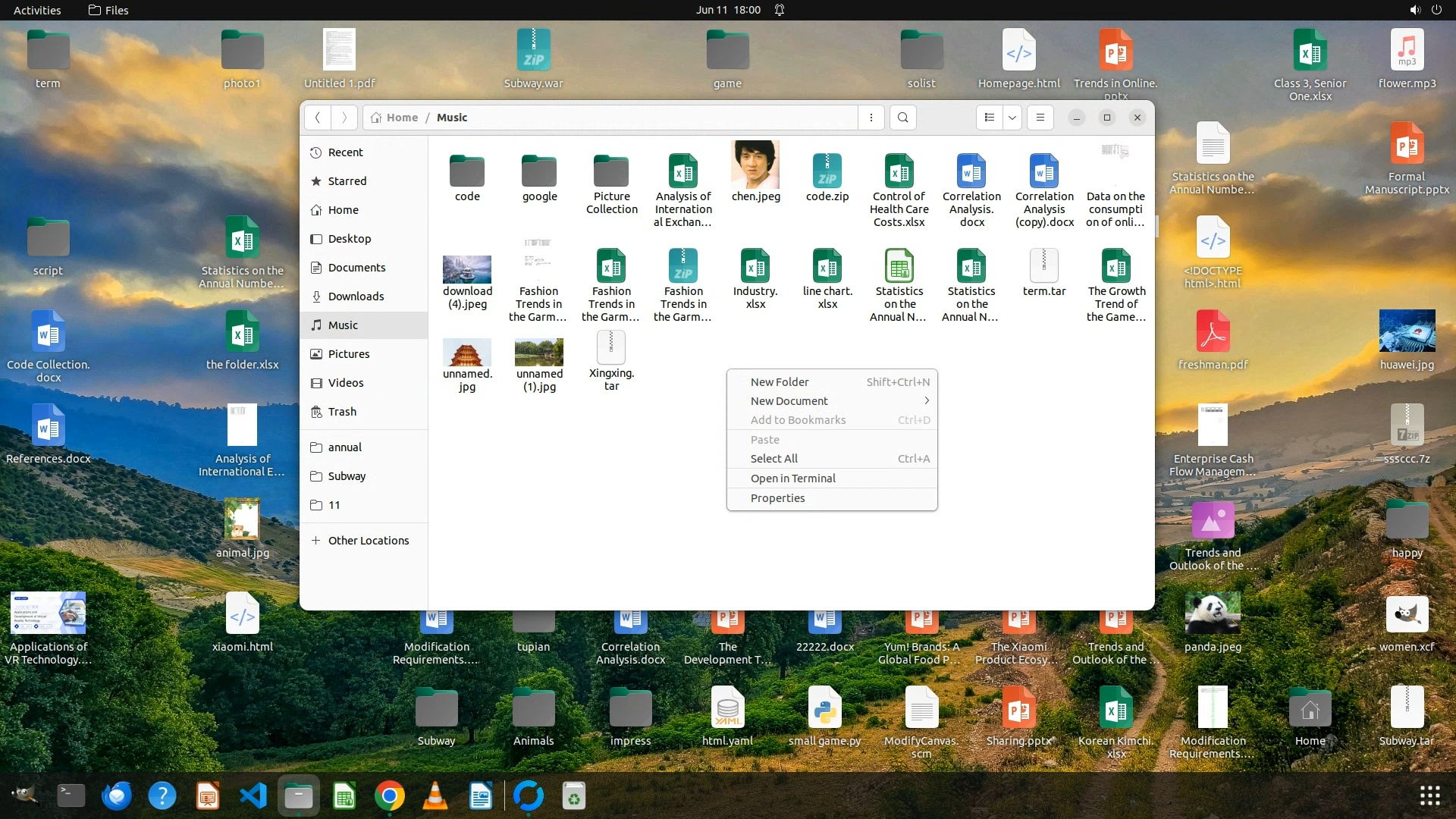Select the chen.jpeg image thumbnail
The image size is (1456, 819).
(x=755, y=165)
